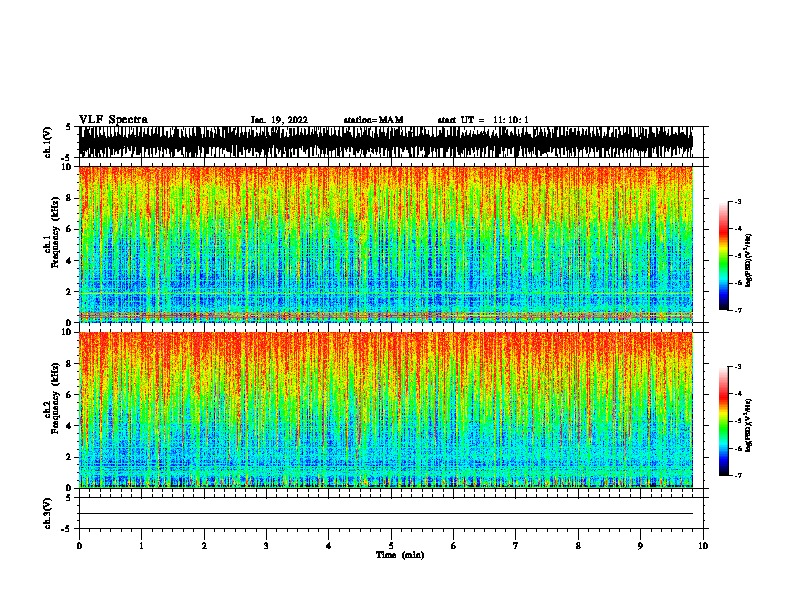The height and width of the screenshot is (612, 792).
Task: Click the ch.1(V) waveform panel
Action: click(x=386, y=142)
